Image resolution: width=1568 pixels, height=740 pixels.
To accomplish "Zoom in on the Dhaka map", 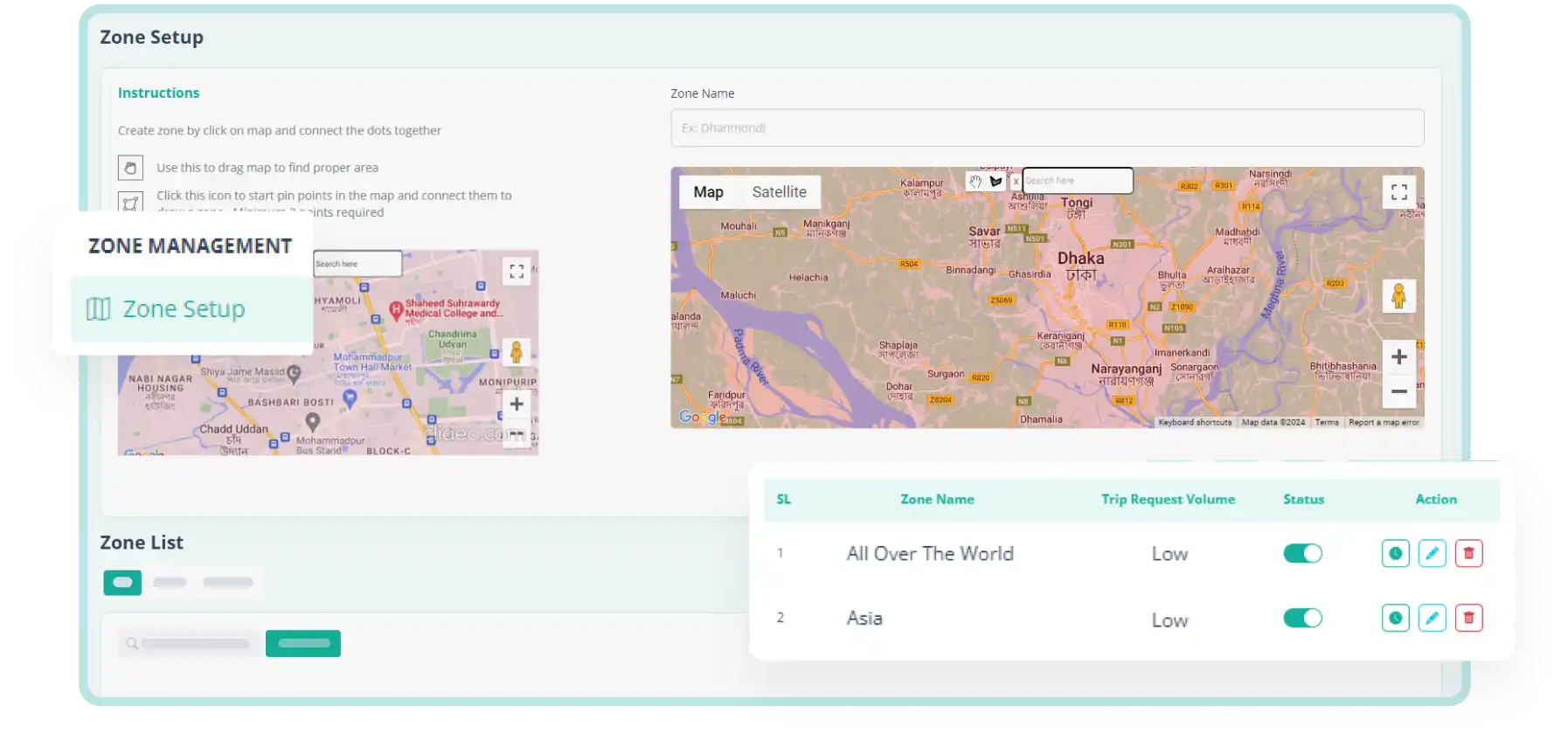I will coord(1398,356).
